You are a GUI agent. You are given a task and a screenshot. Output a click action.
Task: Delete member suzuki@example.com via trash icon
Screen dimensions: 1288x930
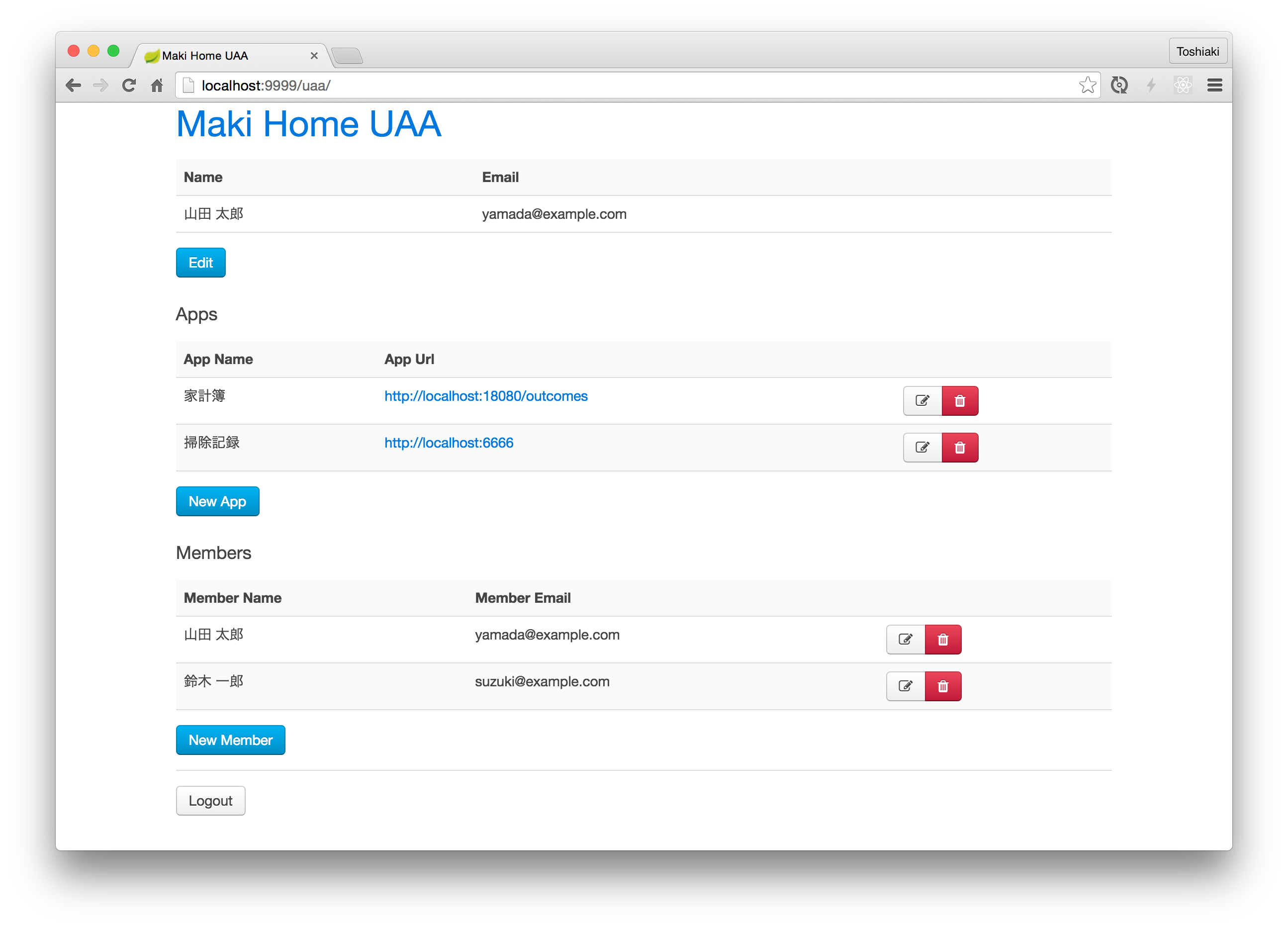[x=943, y=686]
